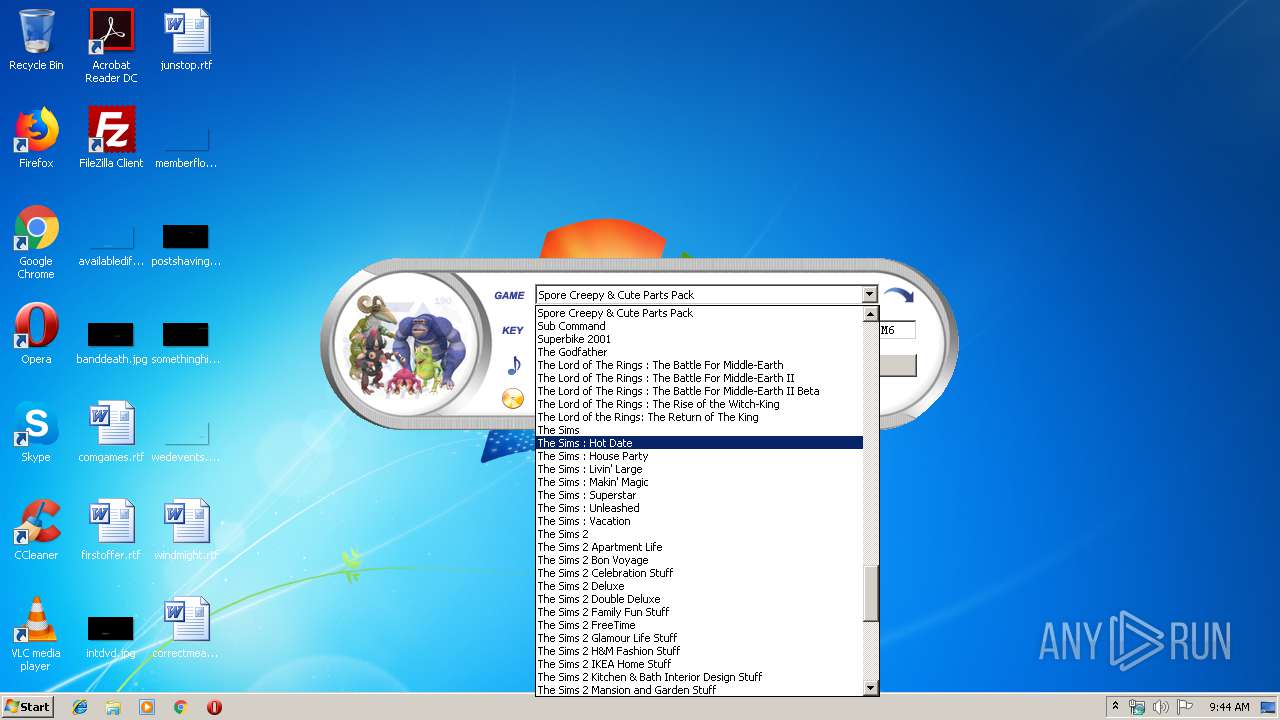Open Windows Media Player taskbar icon
The image size is (1280, 720).
coord(147,707)
